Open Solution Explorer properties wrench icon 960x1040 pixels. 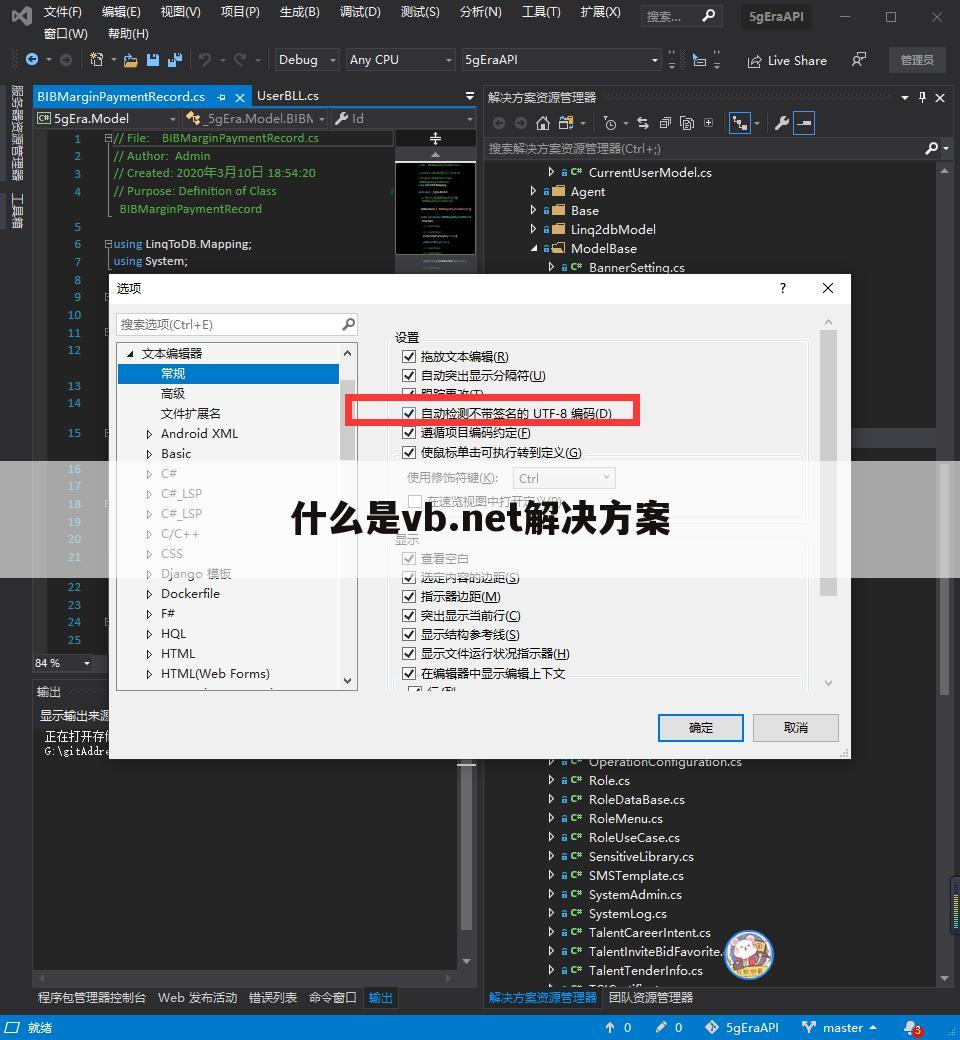coord(780,122)
